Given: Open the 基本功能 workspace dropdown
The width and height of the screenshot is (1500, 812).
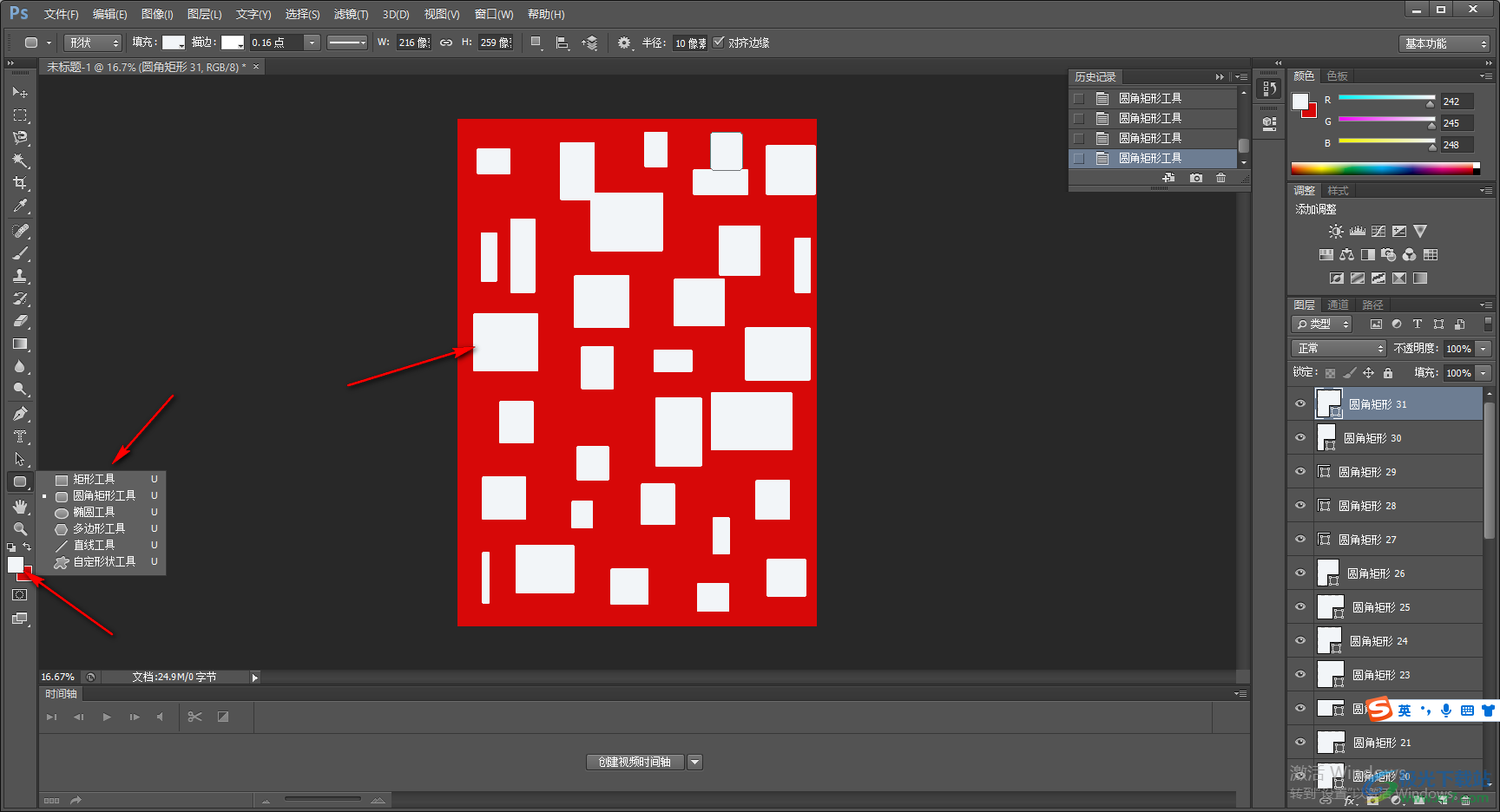Looking at the screenshot, I should point(1444,43).
